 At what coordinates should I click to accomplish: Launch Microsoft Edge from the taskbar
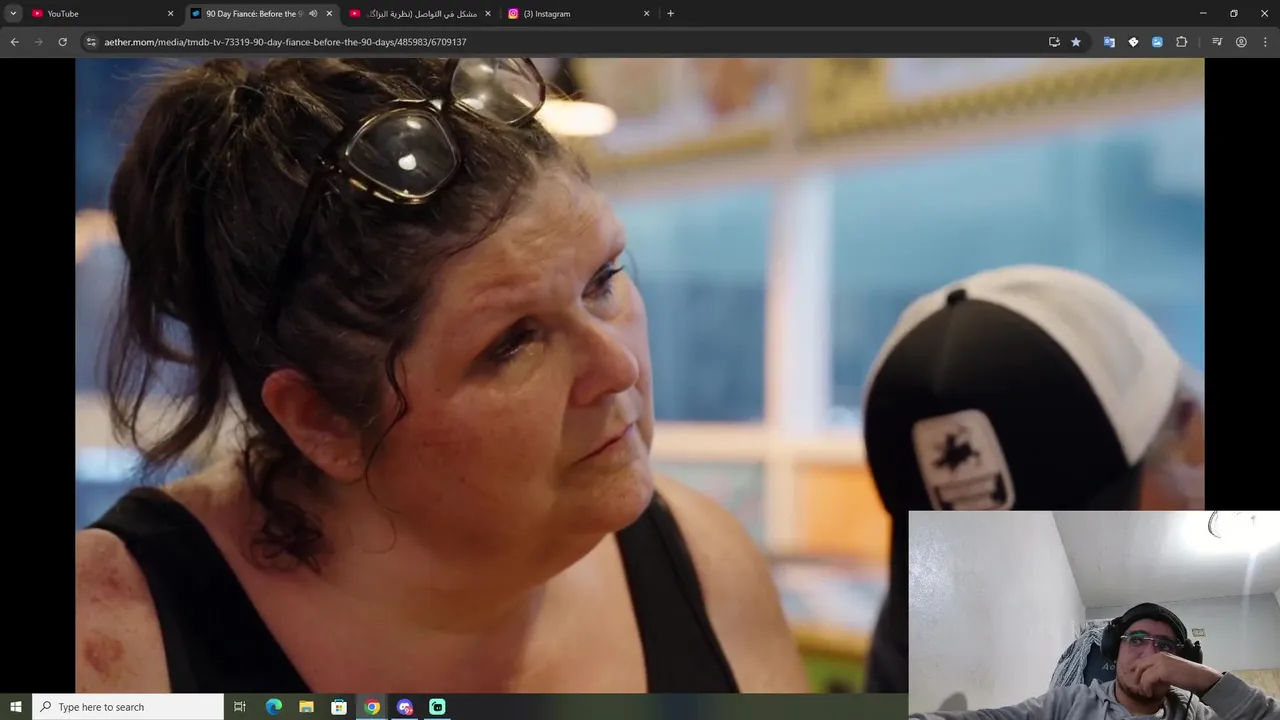pos(274,707)
